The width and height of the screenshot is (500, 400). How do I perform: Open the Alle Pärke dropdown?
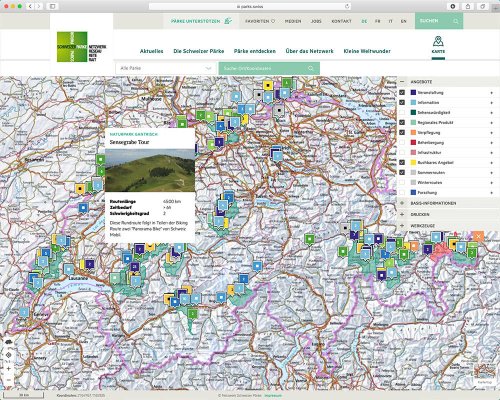coord(166,68)
